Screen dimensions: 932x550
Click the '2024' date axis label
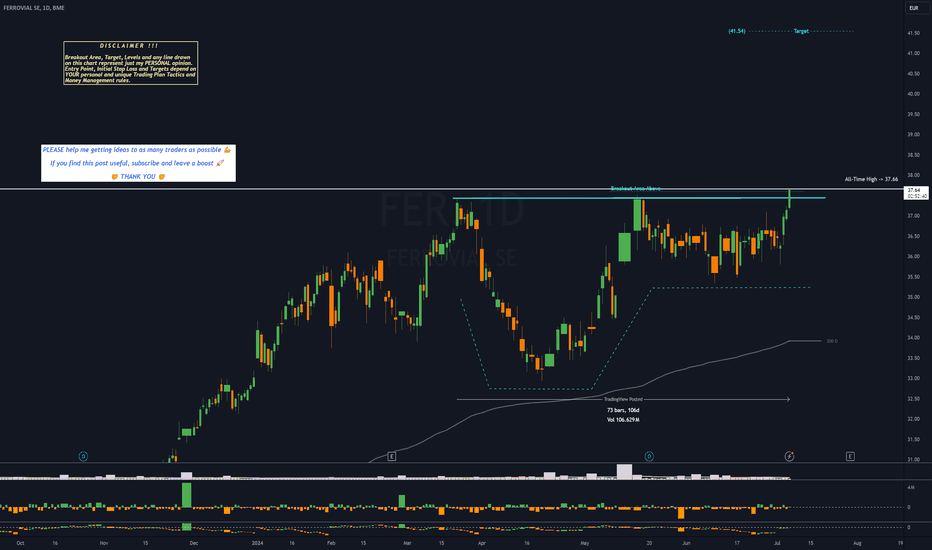[x=257, y=543]
